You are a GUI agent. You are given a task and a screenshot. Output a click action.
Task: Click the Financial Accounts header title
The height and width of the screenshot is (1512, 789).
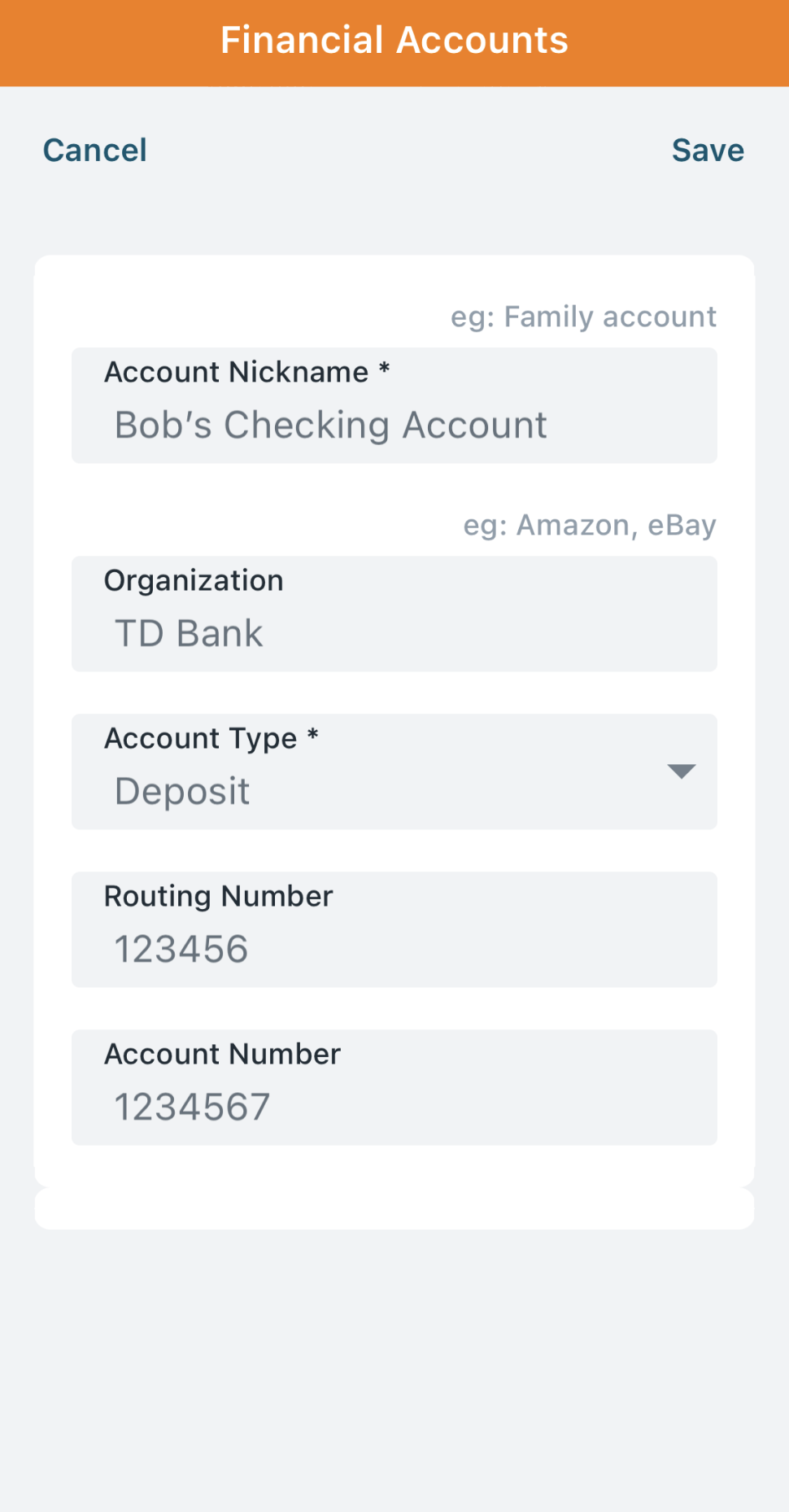[x=394, y=41]
